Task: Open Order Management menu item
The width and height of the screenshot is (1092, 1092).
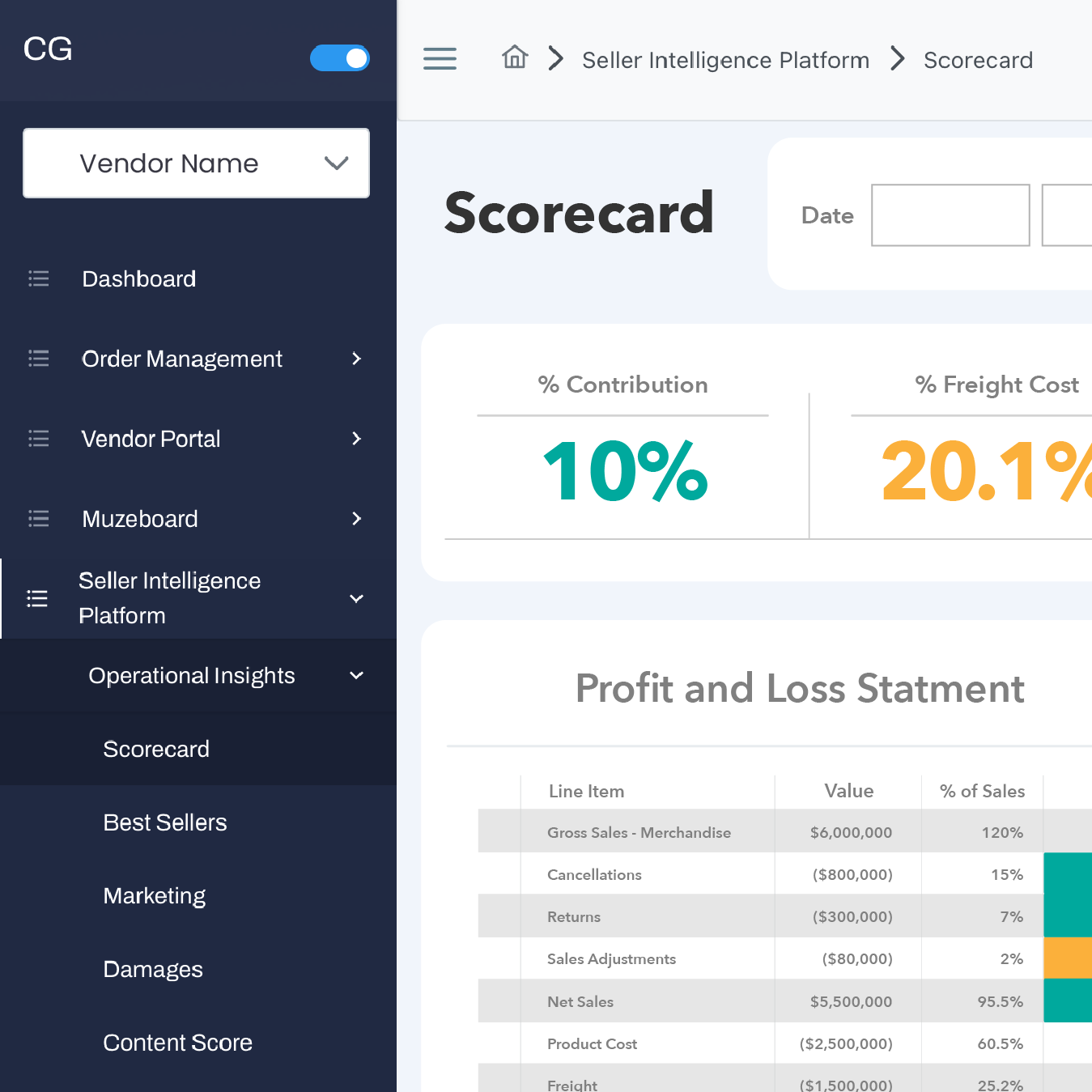Action: (182, 359)
